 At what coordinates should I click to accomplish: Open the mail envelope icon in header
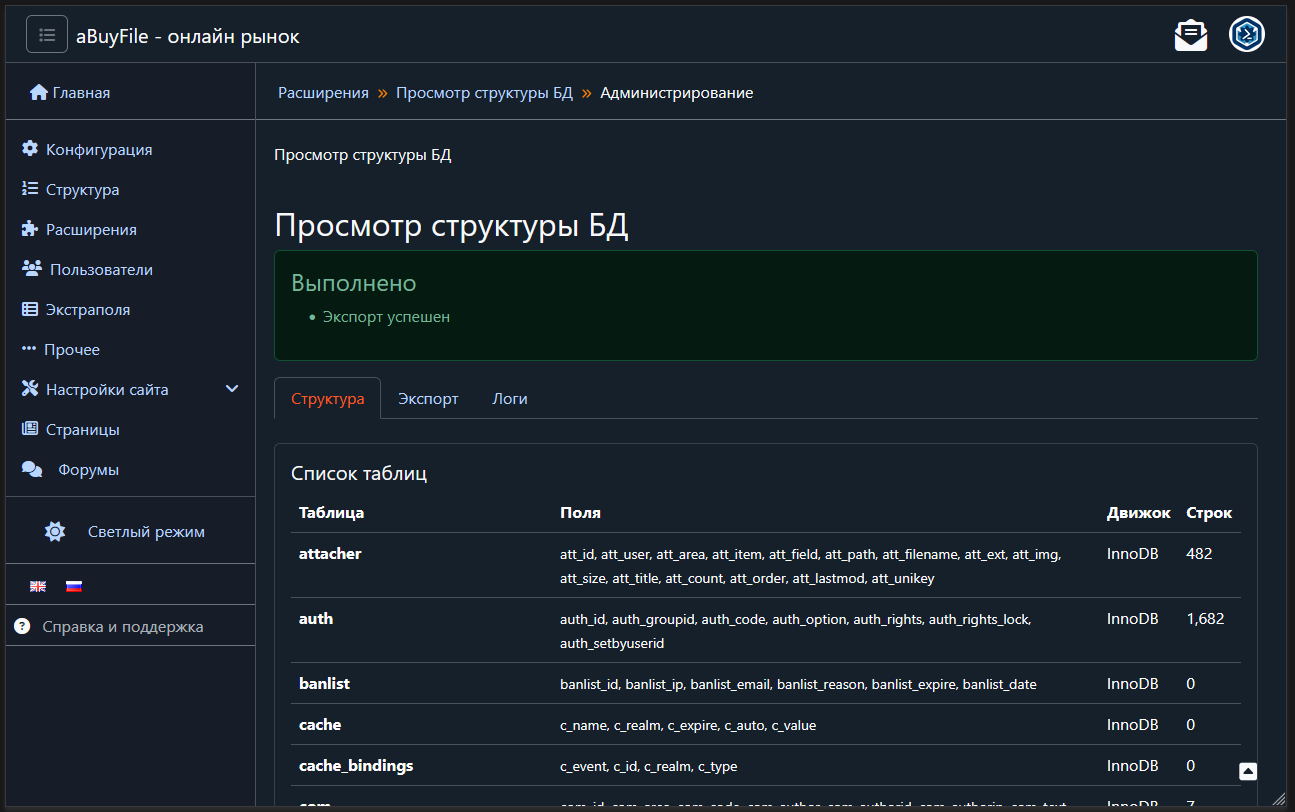pyautogui.click(x=1190, y=35)
